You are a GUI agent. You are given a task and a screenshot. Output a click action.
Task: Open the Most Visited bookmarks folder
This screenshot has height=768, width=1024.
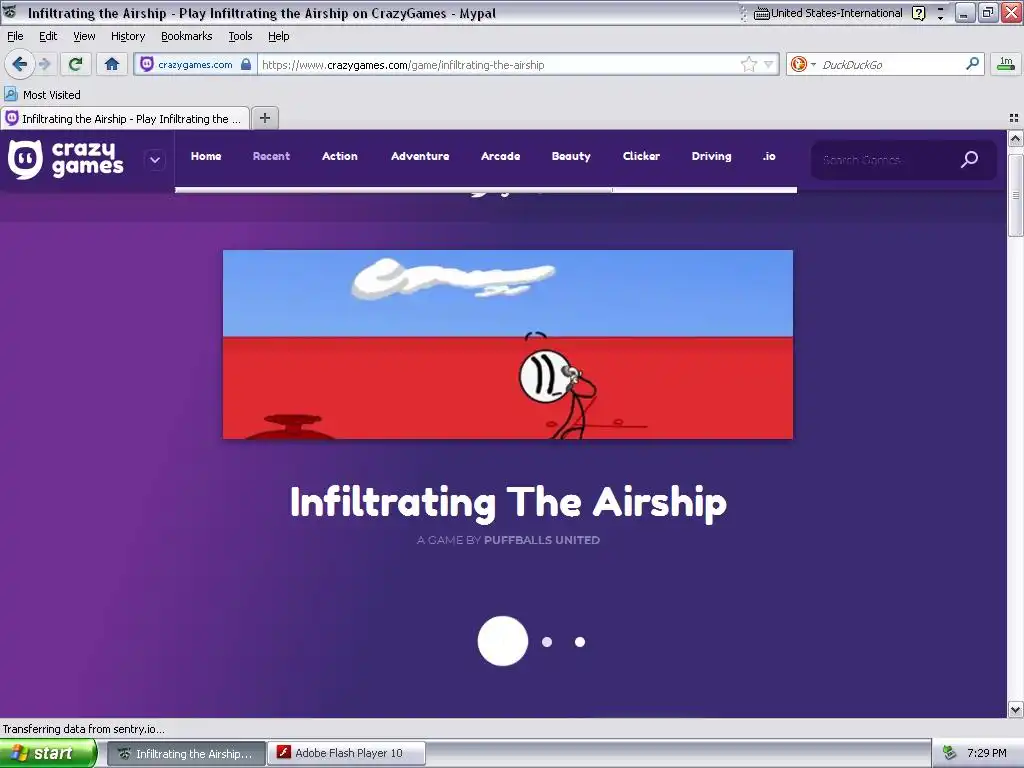tap(43, 95)
